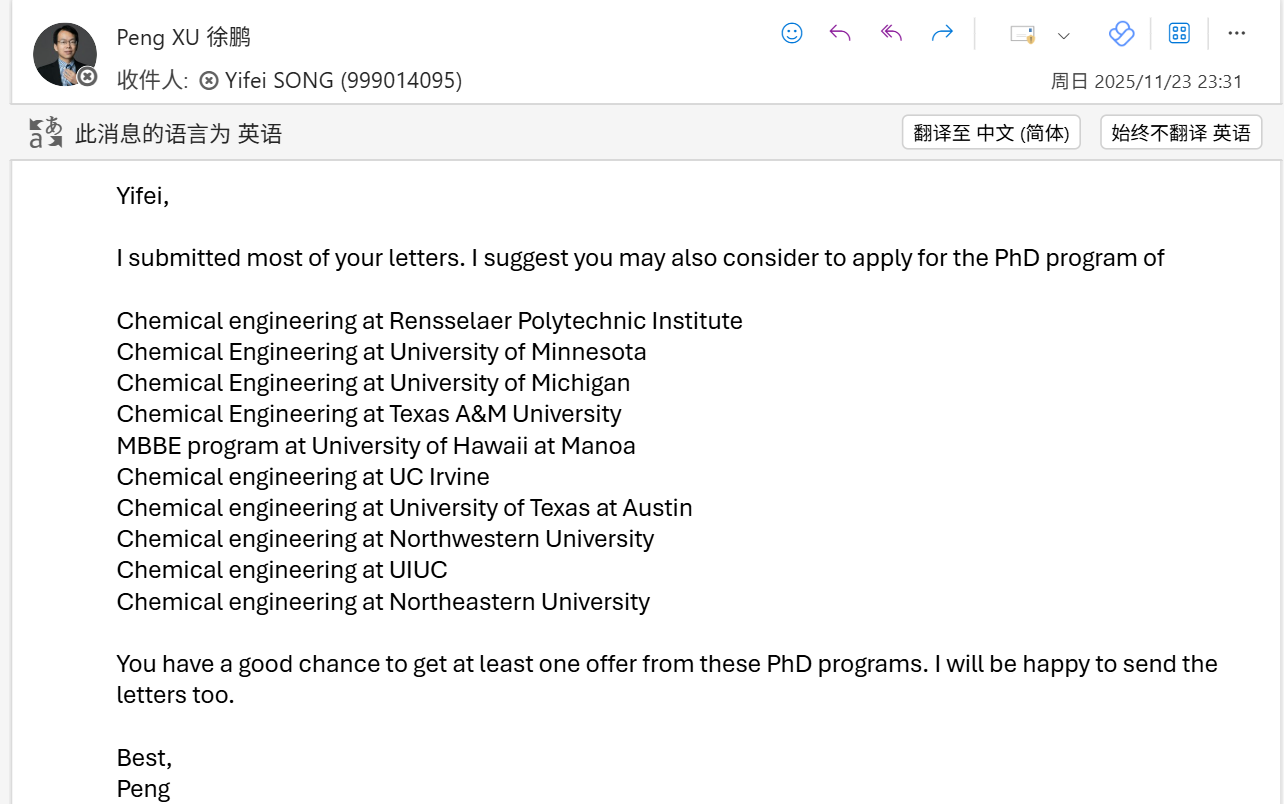Viewport: 1284px width, 804px height.
Task: Translate message to 中文 (简体)
Action: 991,132
